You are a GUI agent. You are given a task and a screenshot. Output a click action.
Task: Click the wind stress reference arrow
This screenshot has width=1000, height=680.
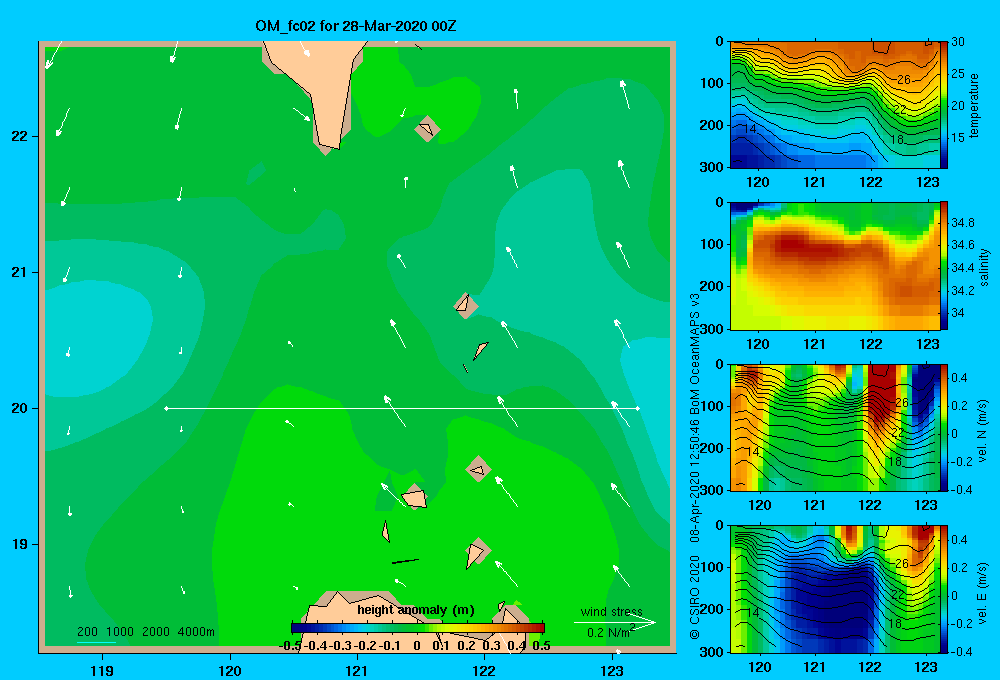615,622
